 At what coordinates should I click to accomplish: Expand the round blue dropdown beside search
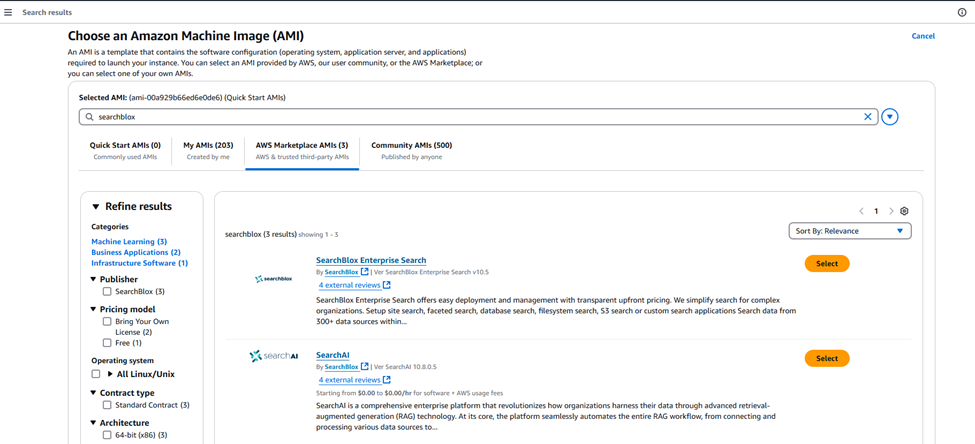(890, 117)
